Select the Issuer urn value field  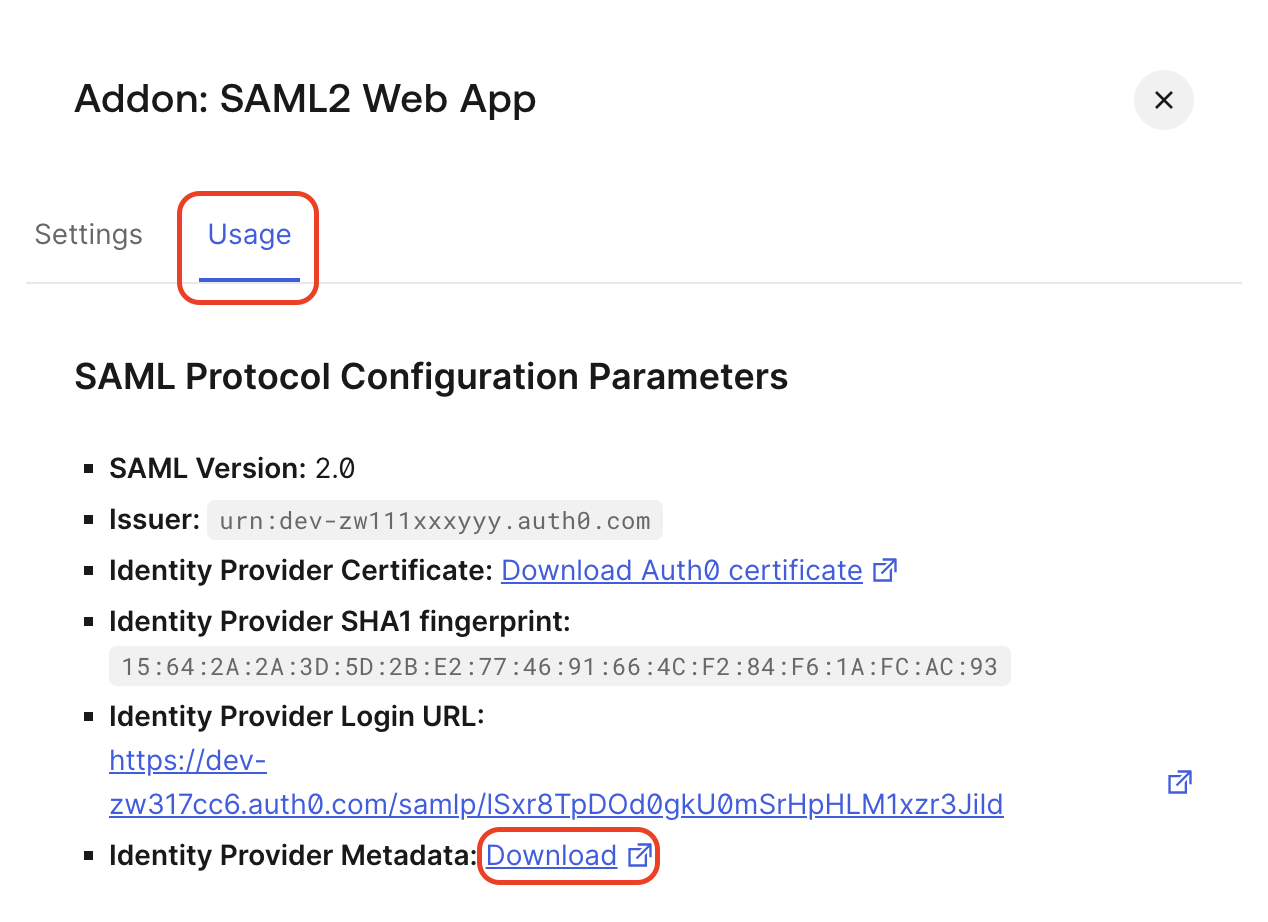[435, 519]
